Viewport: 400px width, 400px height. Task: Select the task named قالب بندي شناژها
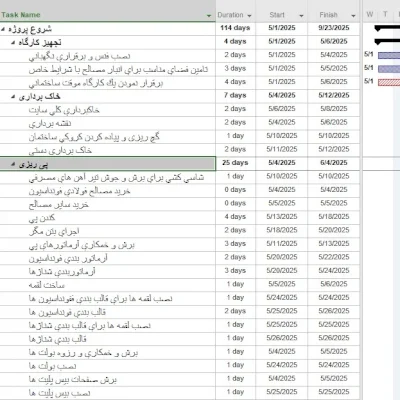(57, 339)
